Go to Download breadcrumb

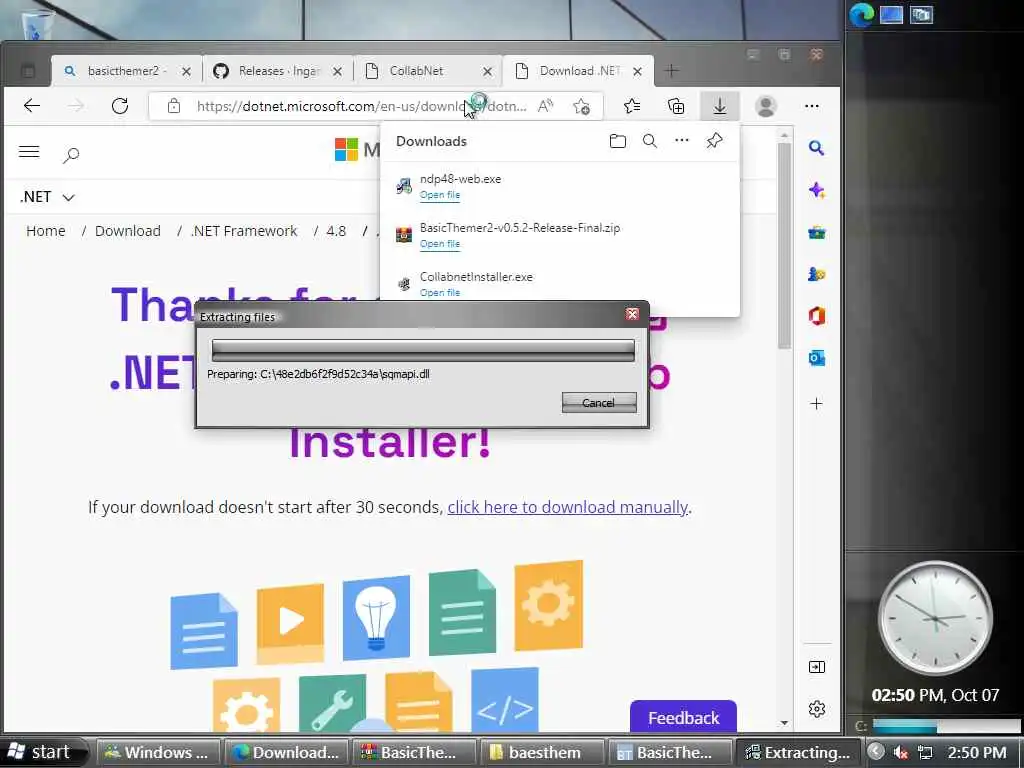tap(127, 231)
